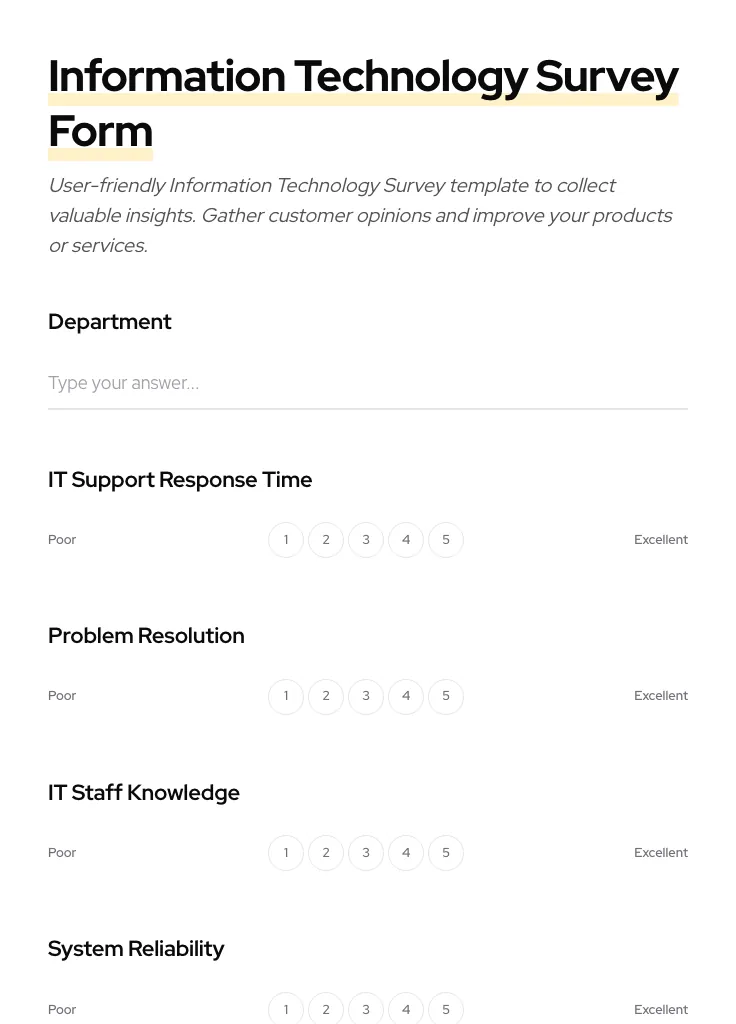Rate Problem Resolution as 4
Image resolution: width=736 pixels, height=1024 pixels.
tap(406, 696)
